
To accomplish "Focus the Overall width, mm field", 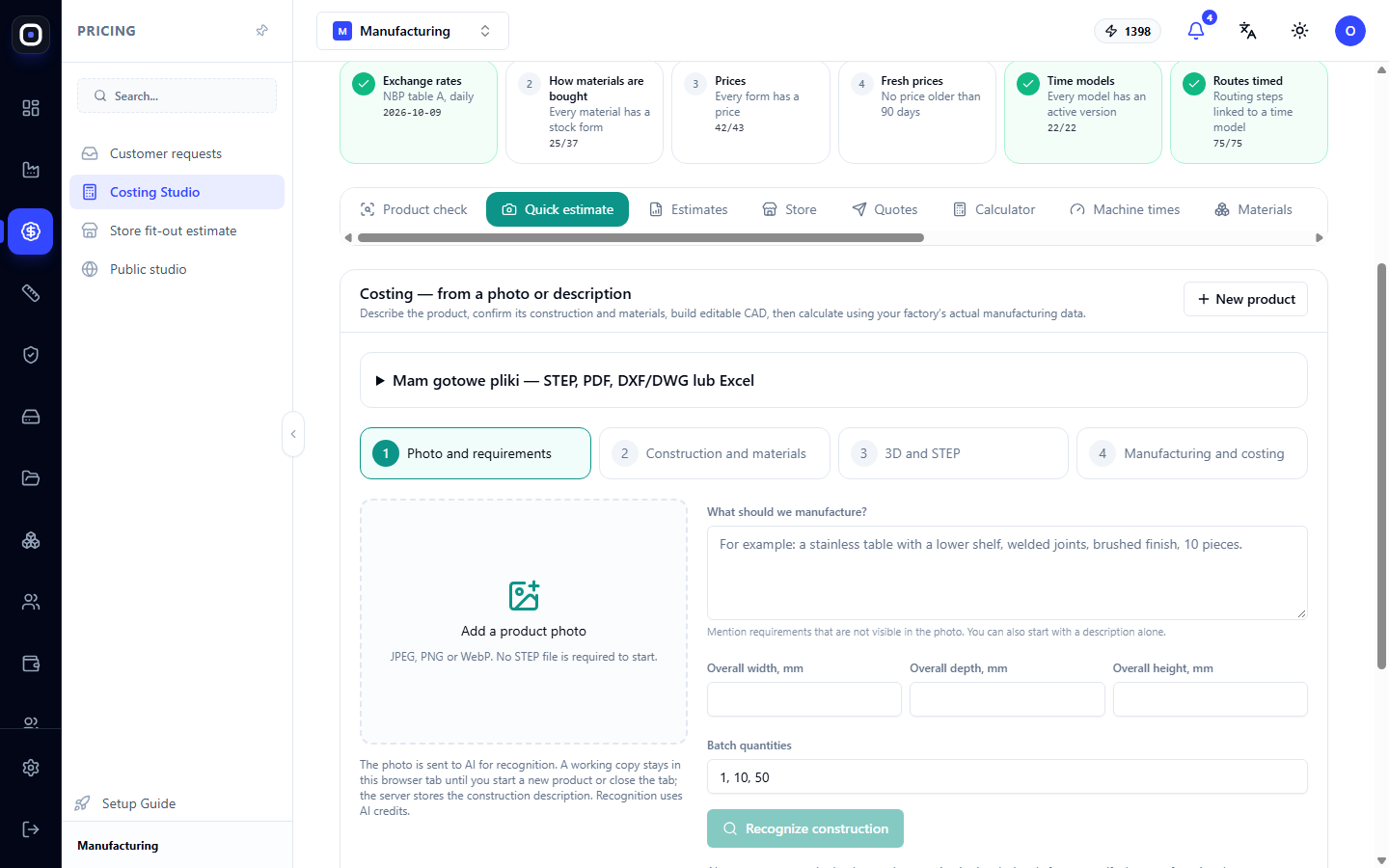I will [x=804, y=699].
